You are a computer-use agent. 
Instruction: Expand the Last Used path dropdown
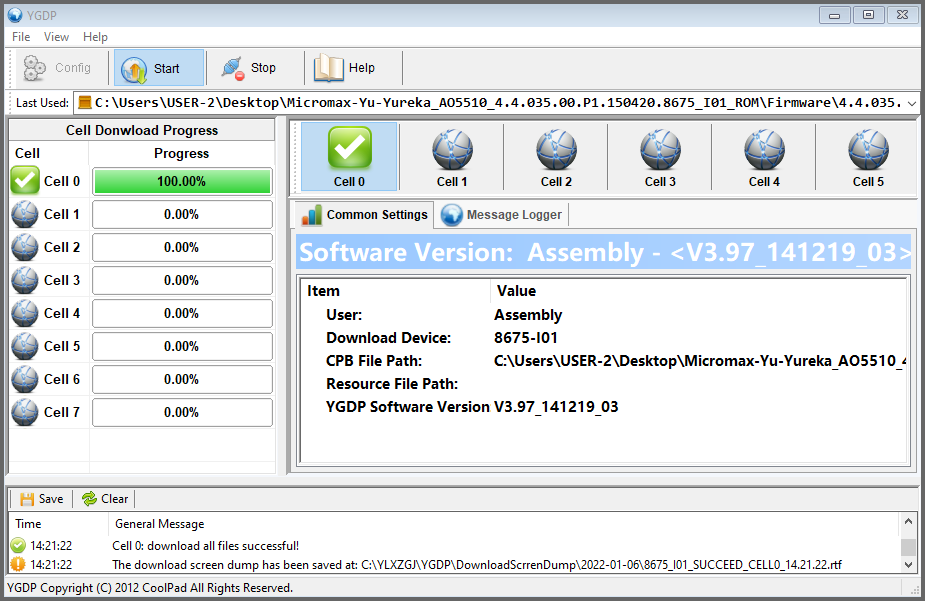click(911, 103)
